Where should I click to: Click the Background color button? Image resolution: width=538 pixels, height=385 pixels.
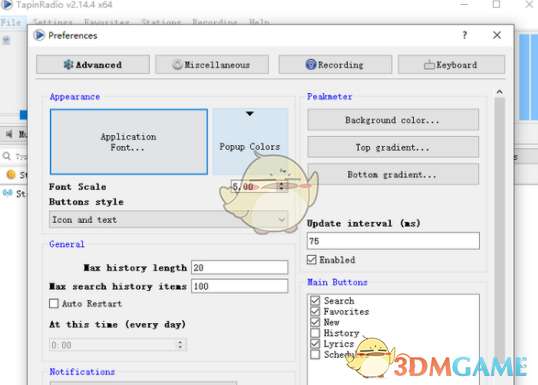tap(393, 120)
